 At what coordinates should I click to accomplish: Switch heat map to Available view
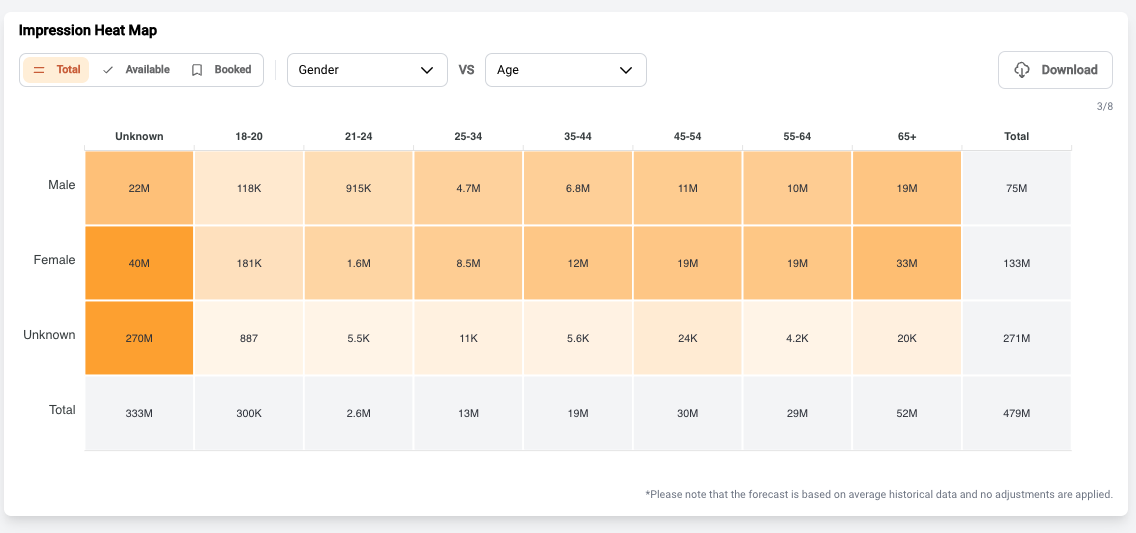point(137,70)
